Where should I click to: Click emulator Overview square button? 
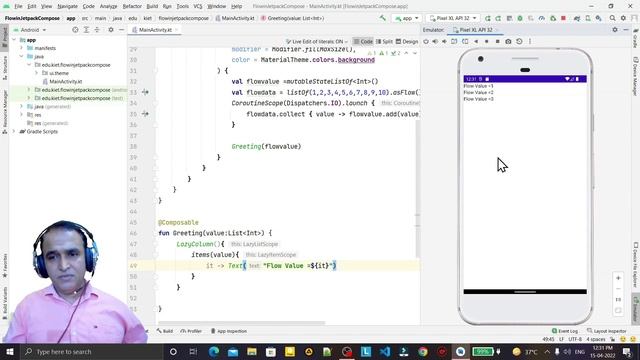(497, 41)
